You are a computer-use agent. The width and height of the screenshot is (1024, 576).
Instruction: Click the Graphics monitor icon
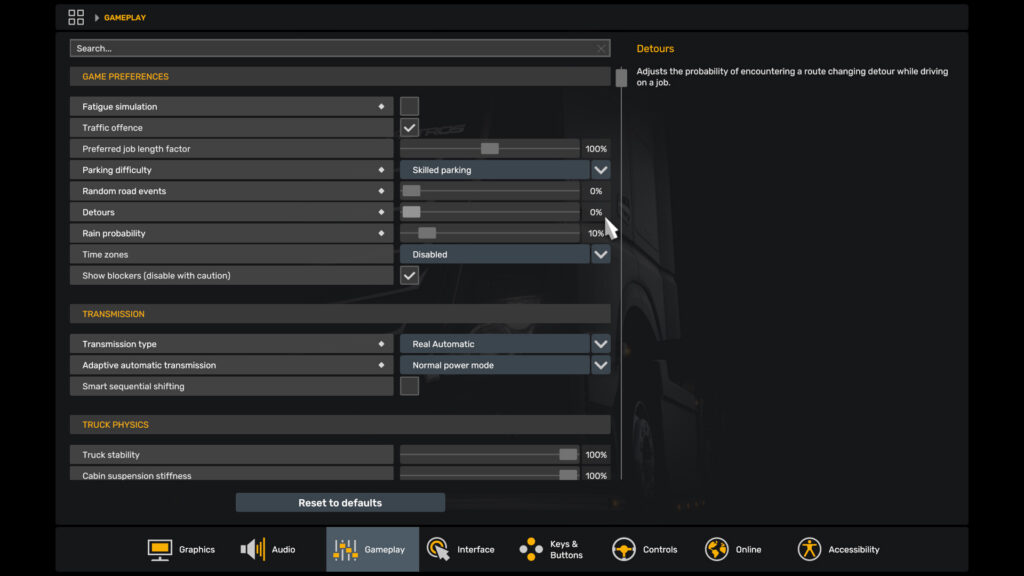click(161, 549)
